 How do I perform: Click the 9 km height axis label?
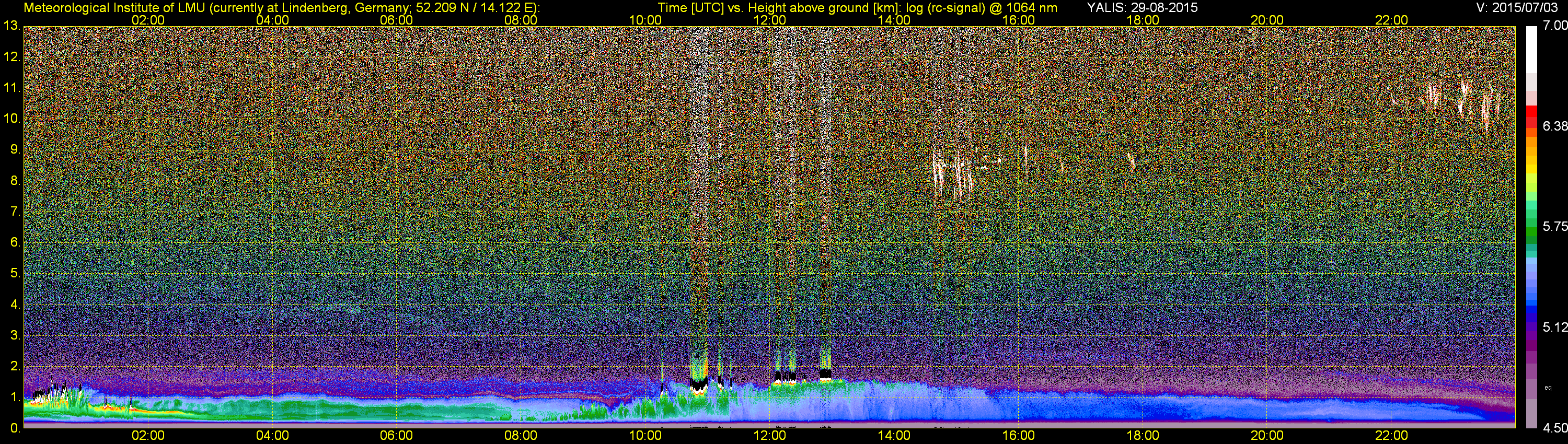pos(15,149)
